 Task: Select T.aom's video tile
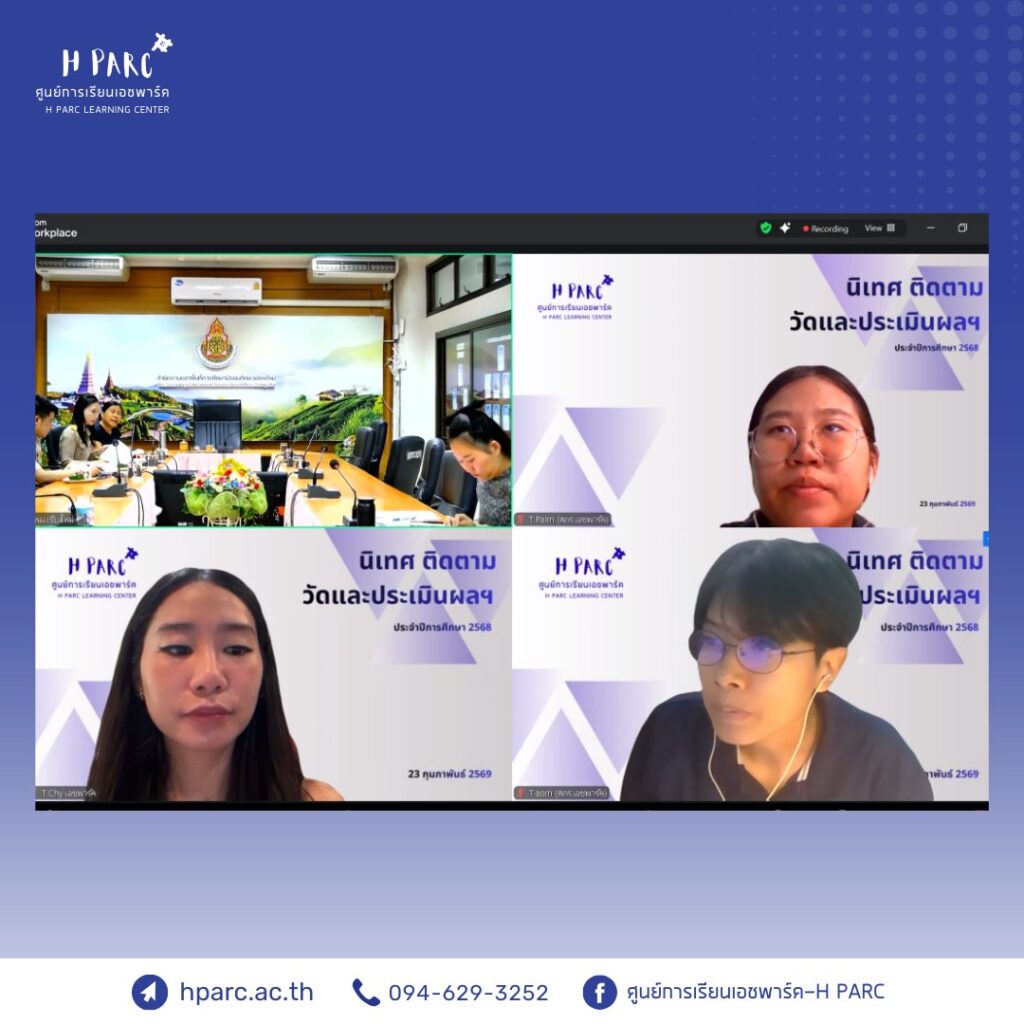click(x=750, y=665)
